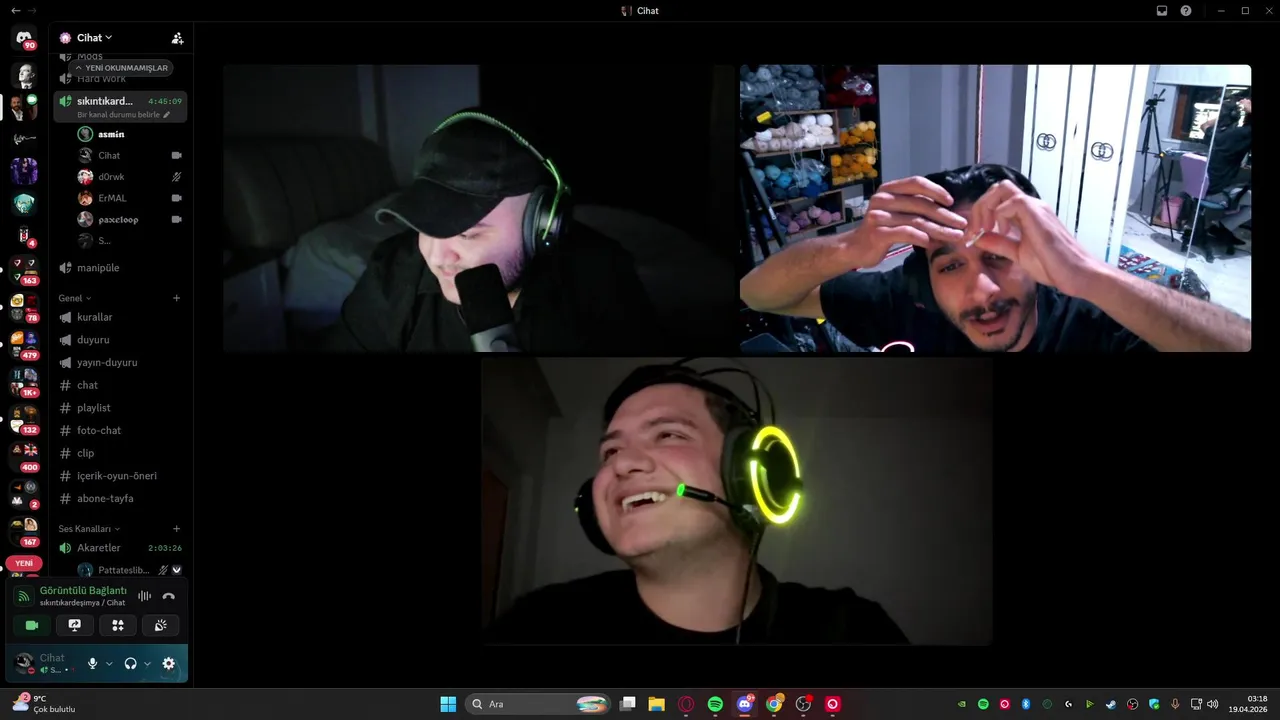Image resolution: width=1280 pixels, height=720 pixels.
Task: Open server folder with 1K+ badge
Action: pos(24,382)
